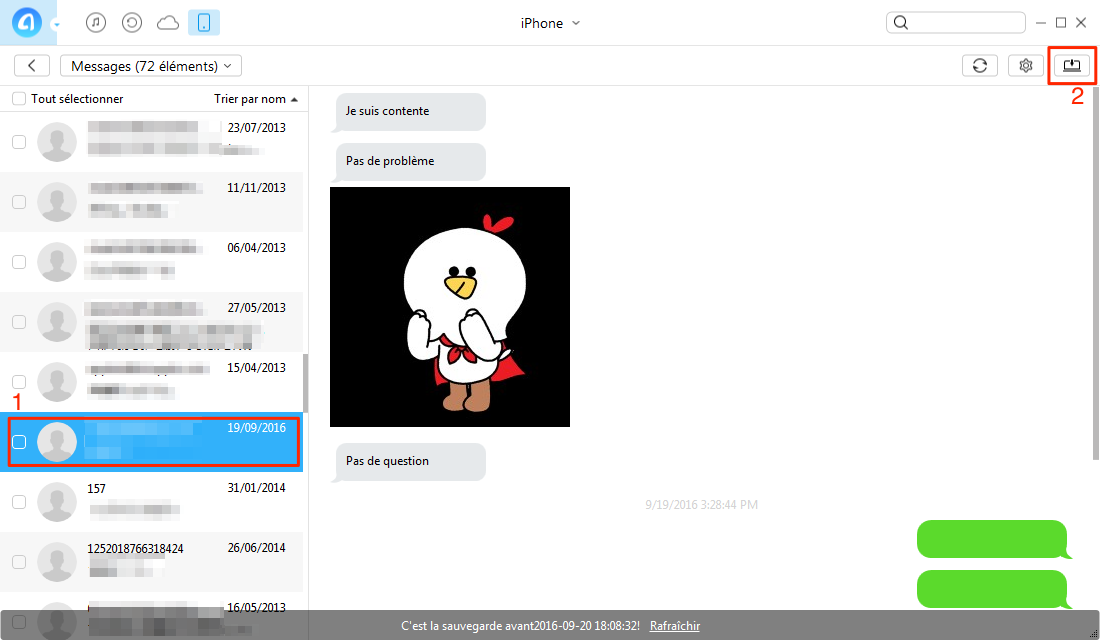Screen dimensions: 1100x640
Task: Tick the checkbox for 11/11/2013 conversation
Action: tap(19, 202)
